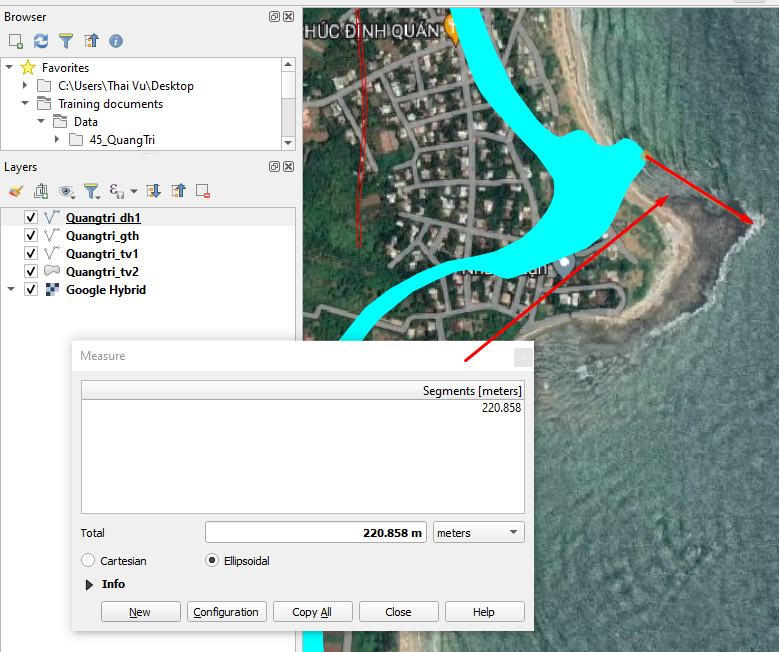Expand the 45_QuangTri folder

coord(57,140)
